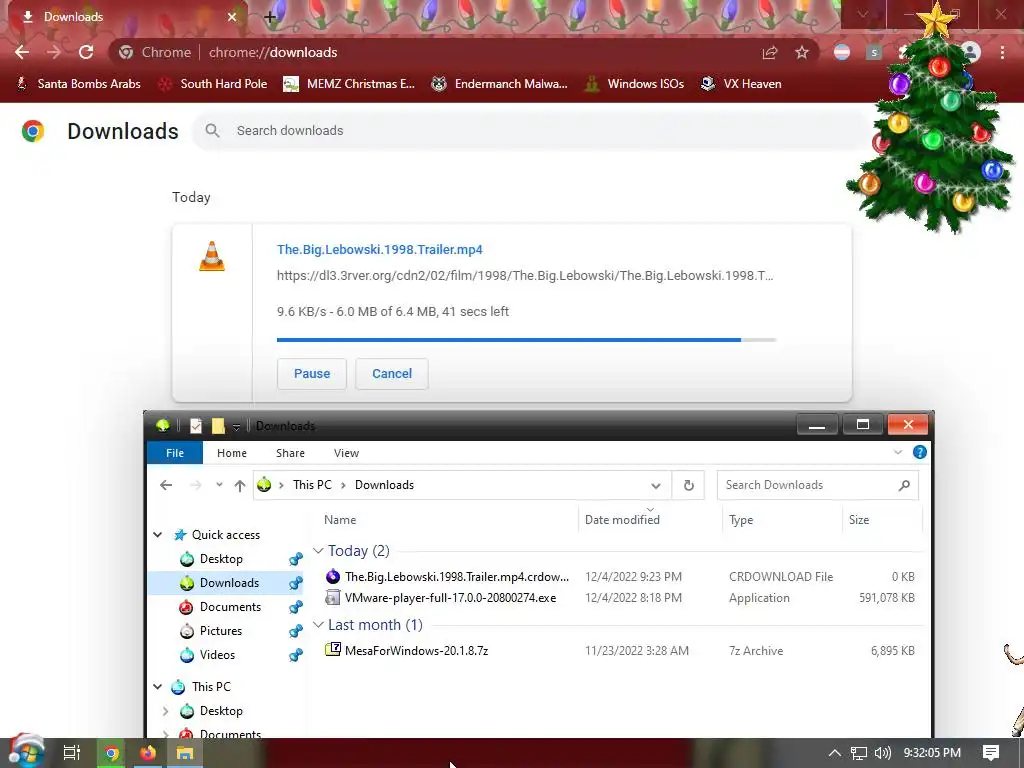Expand Desktop under This PC
The image size is (1024, 768).
[x=165, y=711]
